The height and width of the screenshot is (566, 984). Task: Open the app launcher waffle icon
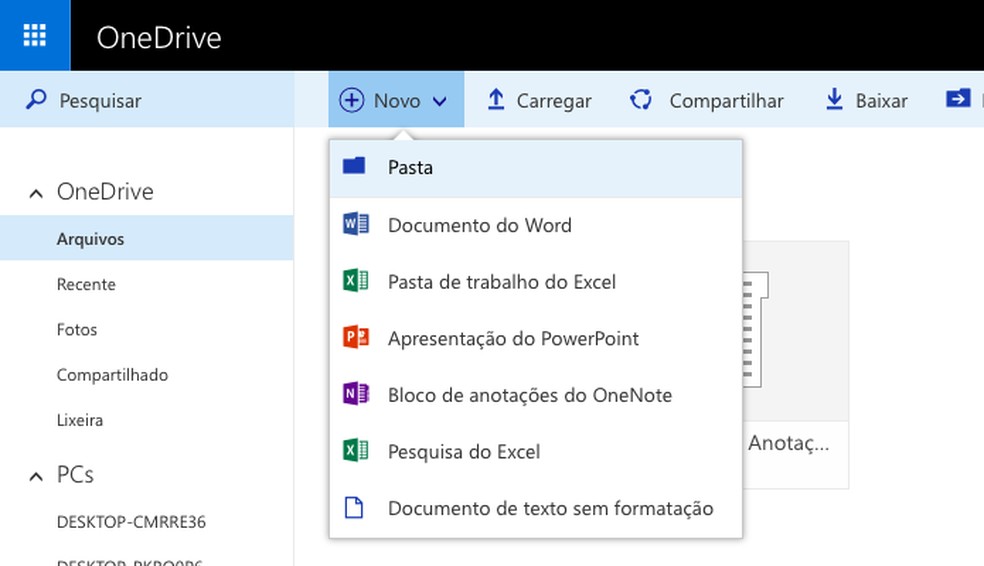click(x=35, y=36)
